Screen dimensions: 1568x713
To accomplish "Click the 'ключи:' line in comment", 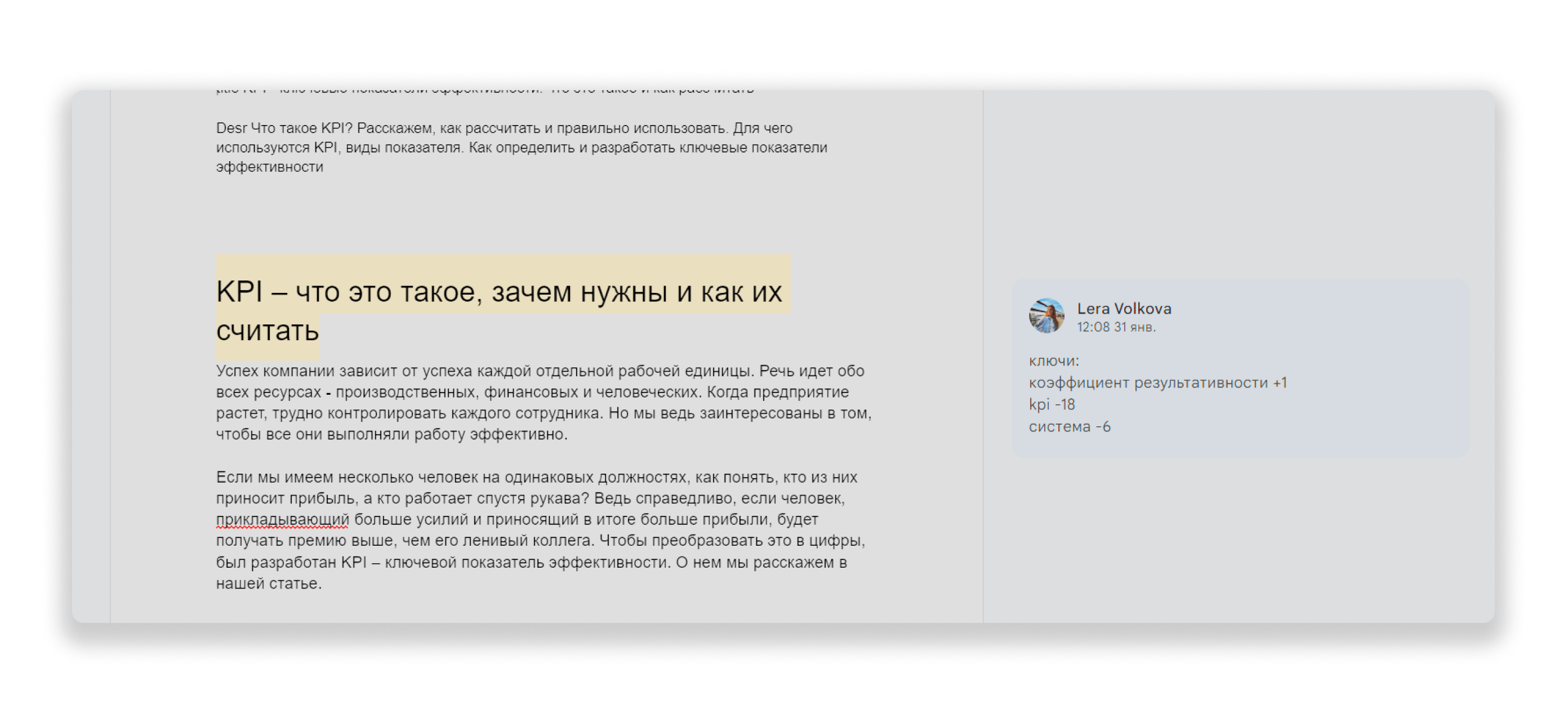I will point(1054,361).
